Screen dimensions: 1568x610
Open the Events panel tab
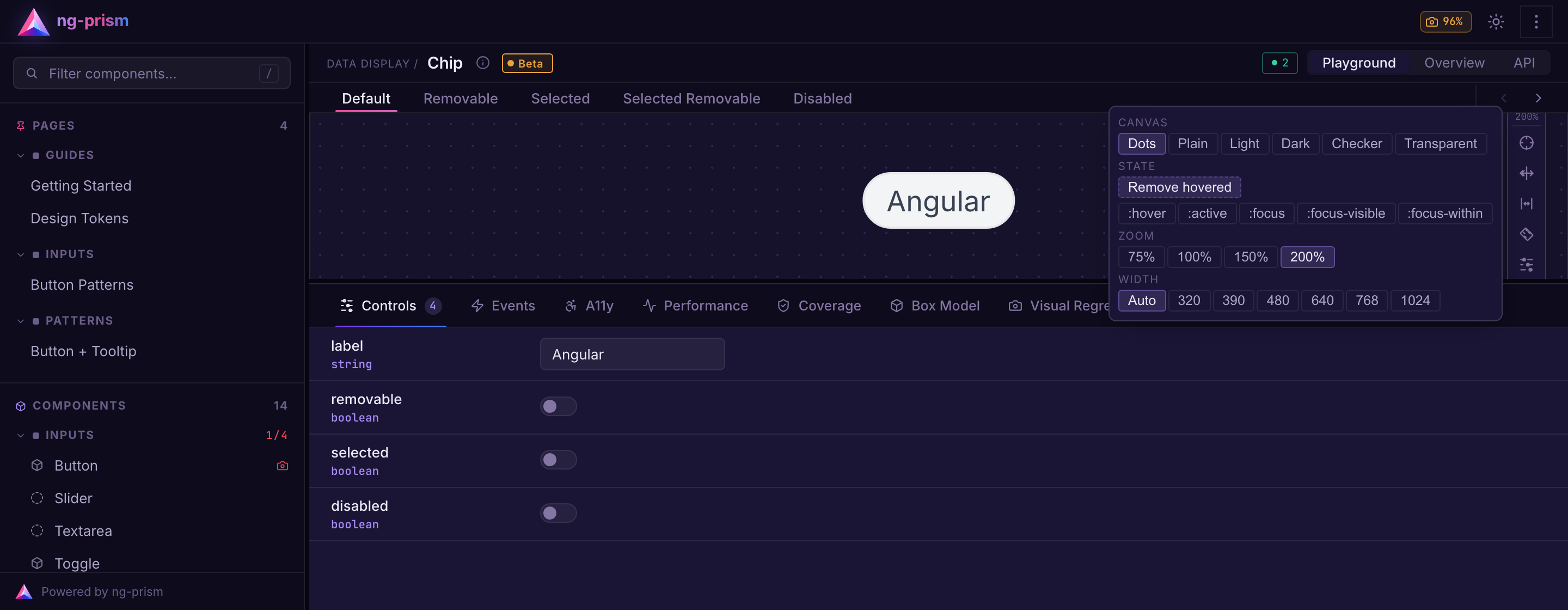click(x=503, y=306)
